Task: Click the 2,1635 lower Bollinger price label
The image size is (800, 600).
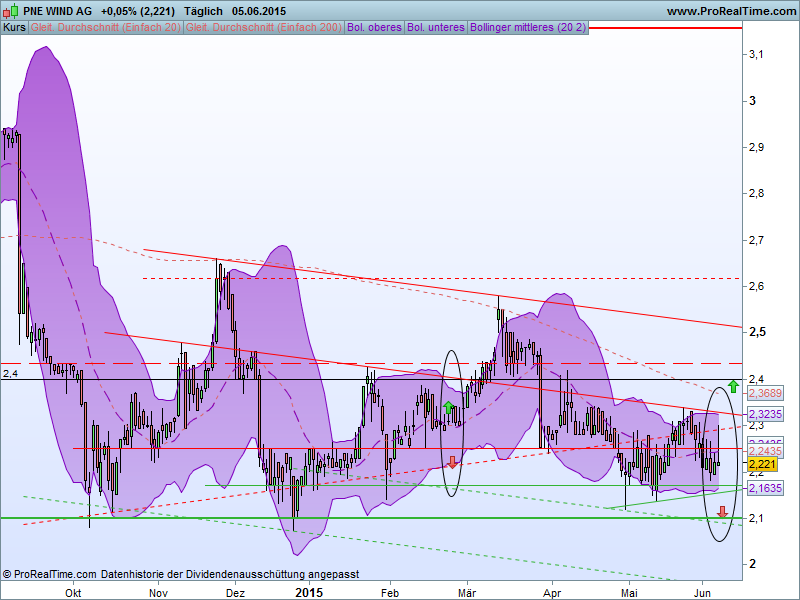Action: [x=765, y=488]
